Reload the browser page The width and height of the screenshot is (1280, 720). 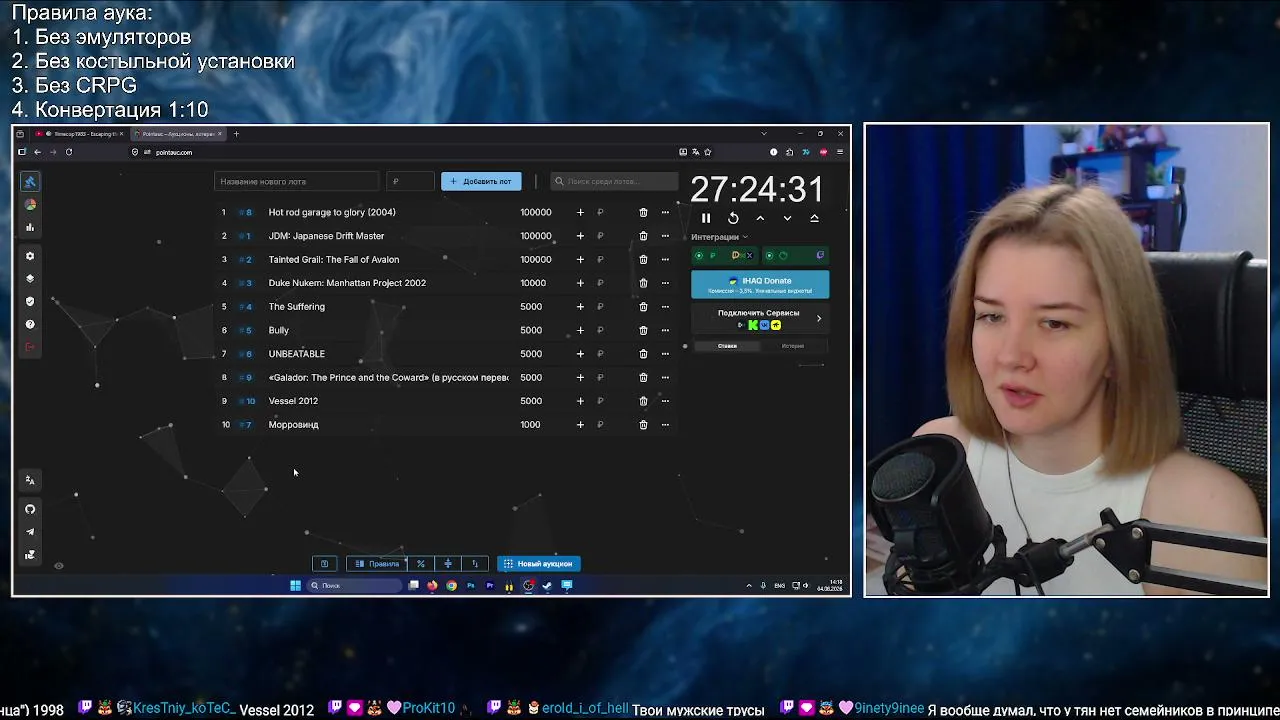coord(69,152)
